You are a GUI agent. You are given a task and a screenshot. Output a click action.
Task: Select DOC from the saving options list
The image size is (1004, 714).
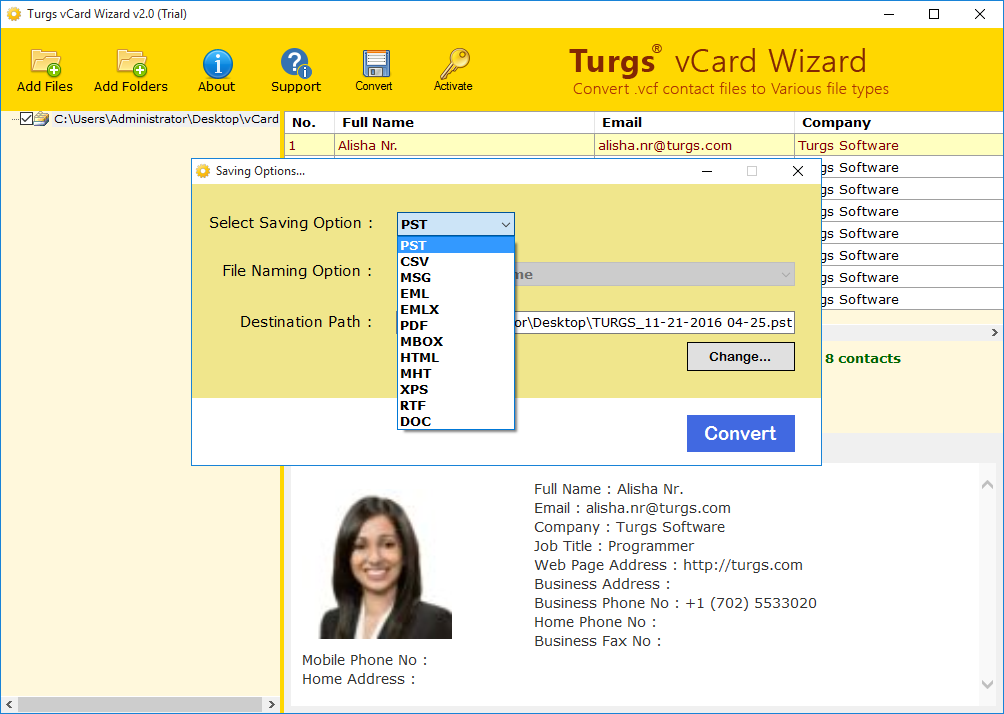pos(455,421)
